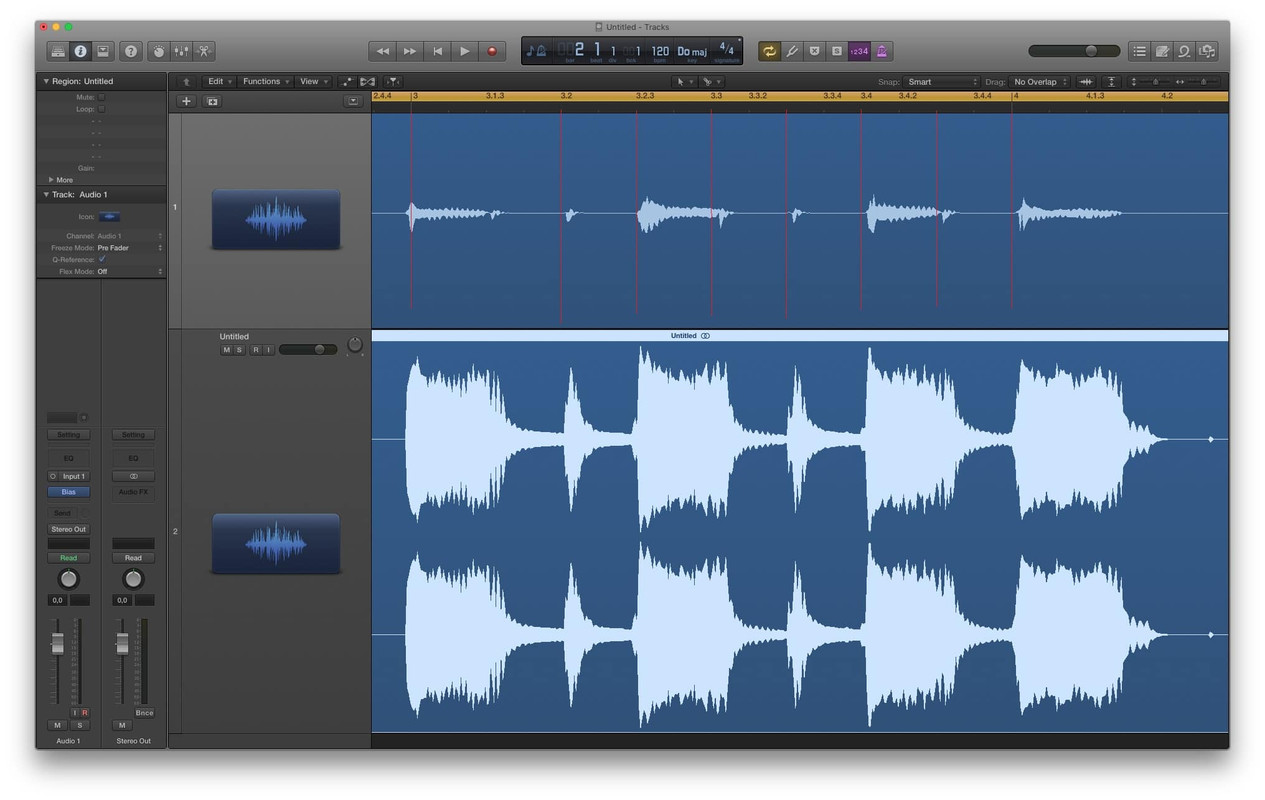Screen dimensions: 1265x800
Task: Mute the Untitled track in header
Action: [226, 350]
